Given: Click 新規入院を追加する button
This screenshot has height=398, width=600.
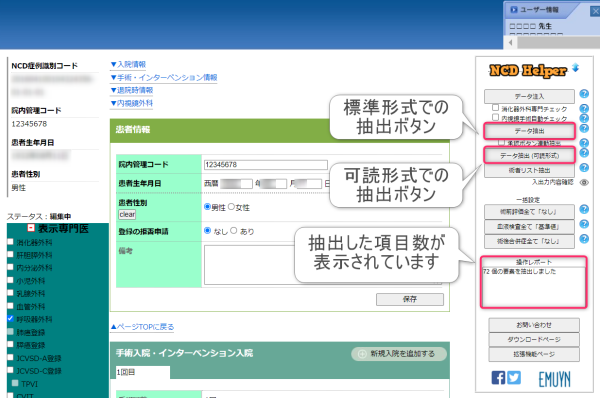Looking at the screenshot, I should [x=399, y=354].
